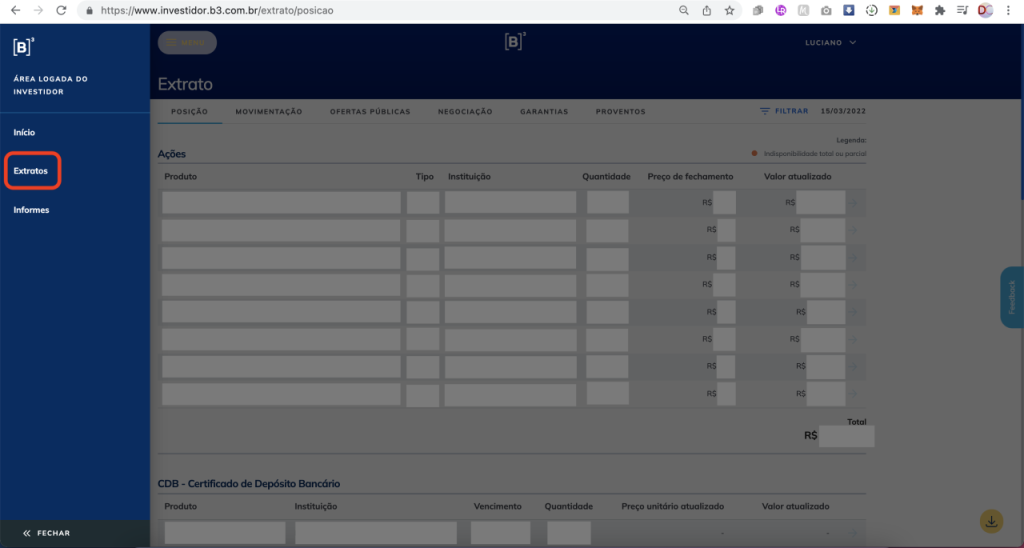Open the Feedback side tab
This screenshot has height=548, width=1024.
1012,297
